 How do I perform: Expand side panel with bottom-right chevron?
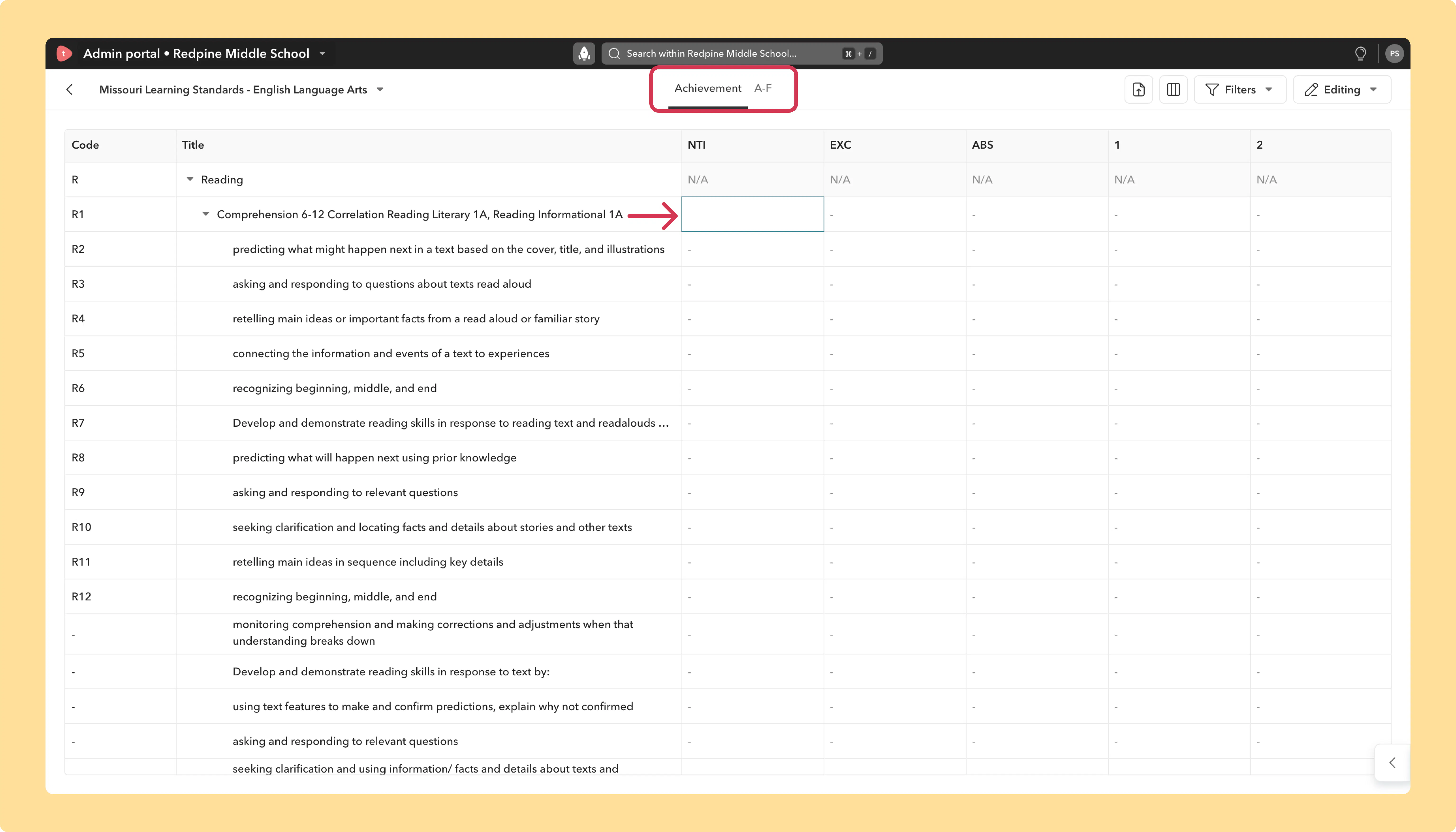[1392, 763]
